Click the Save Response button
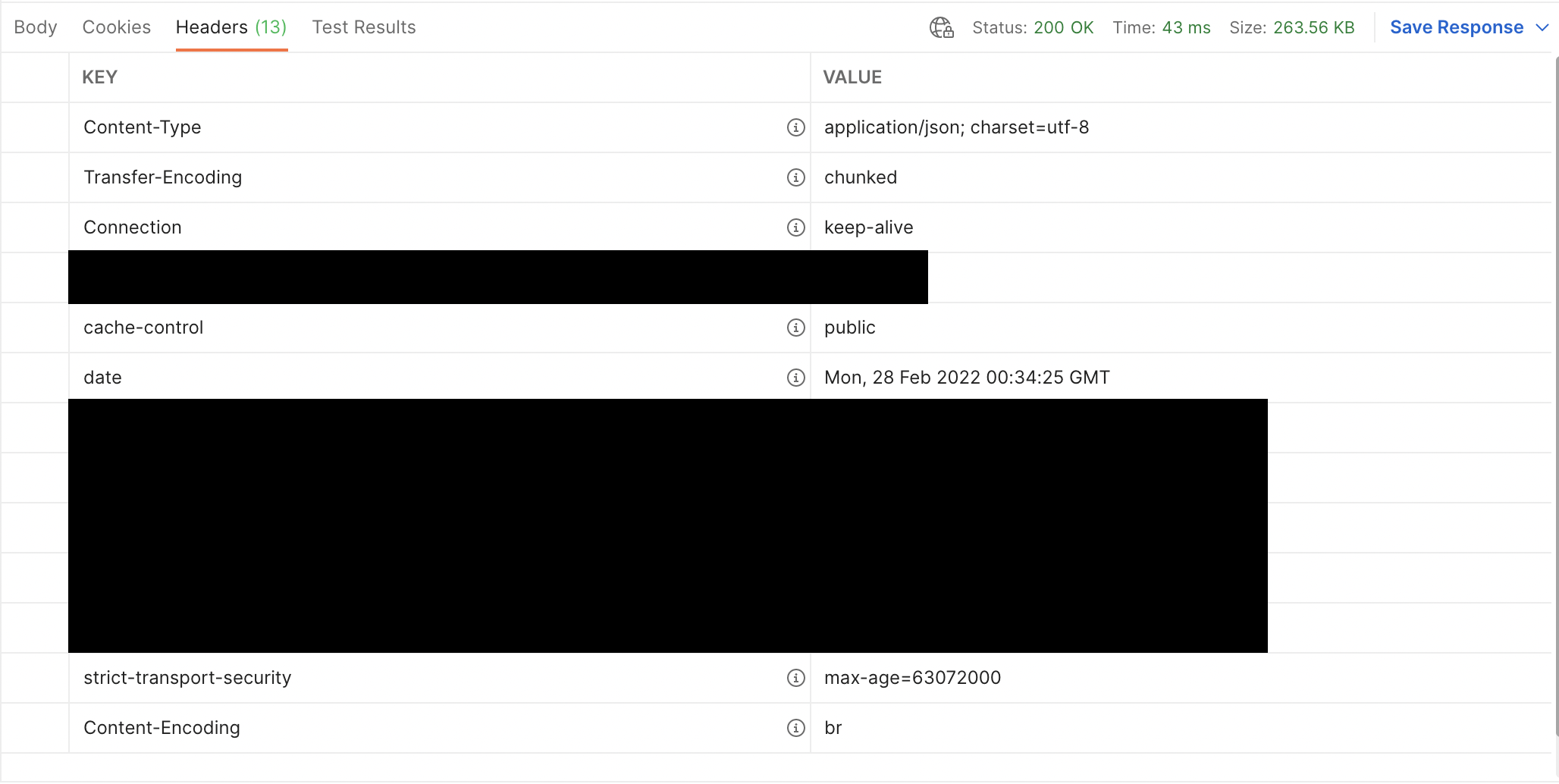This screenshot has width=1559, height=784. (1456, 27)
